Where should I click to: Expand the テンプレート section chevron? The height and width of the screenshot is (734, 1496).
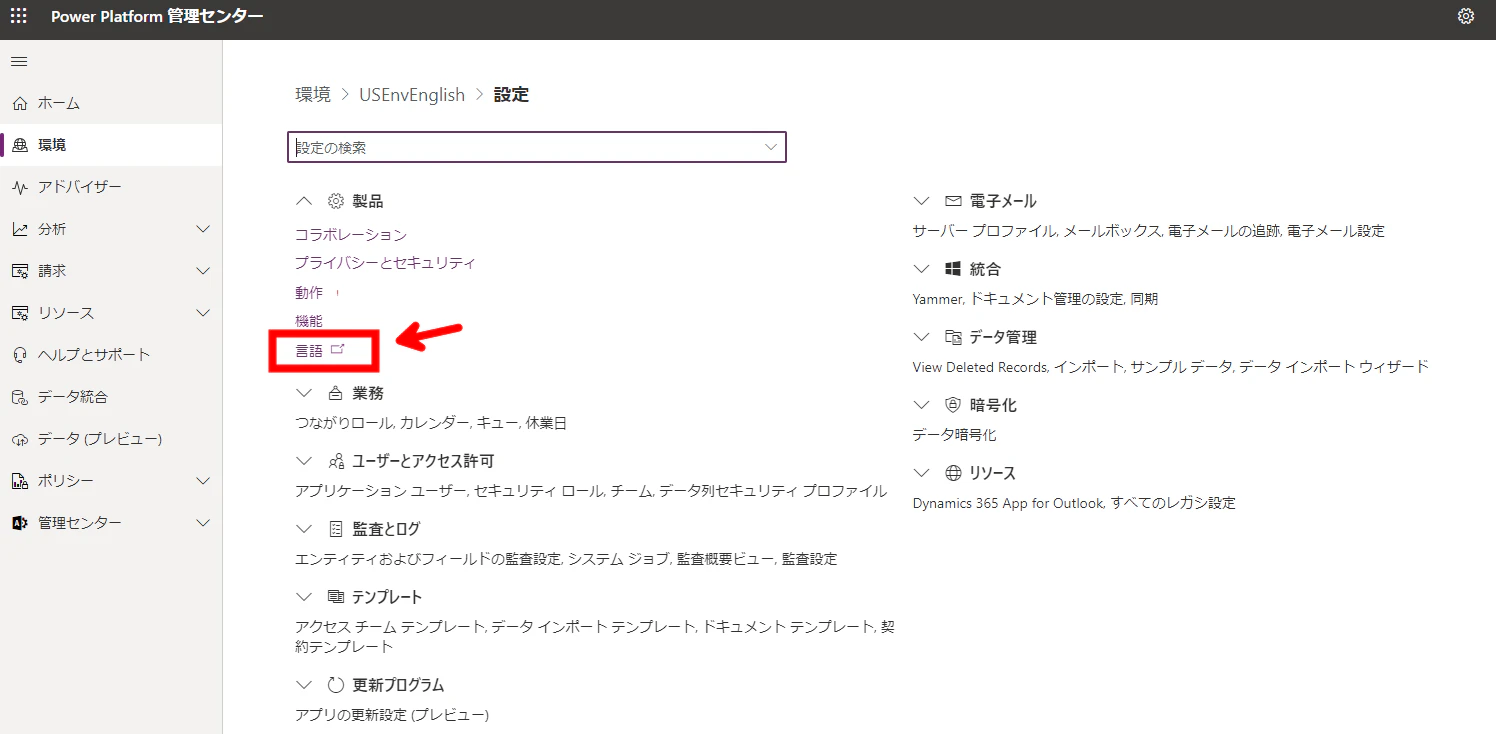click(x=304, y=597)
